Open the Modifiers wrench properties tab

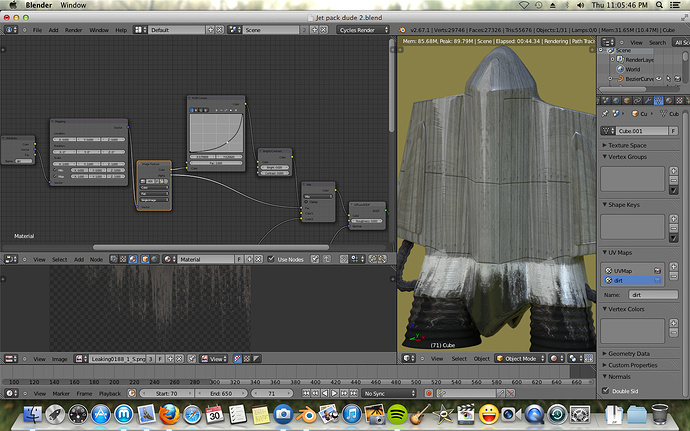648,101
